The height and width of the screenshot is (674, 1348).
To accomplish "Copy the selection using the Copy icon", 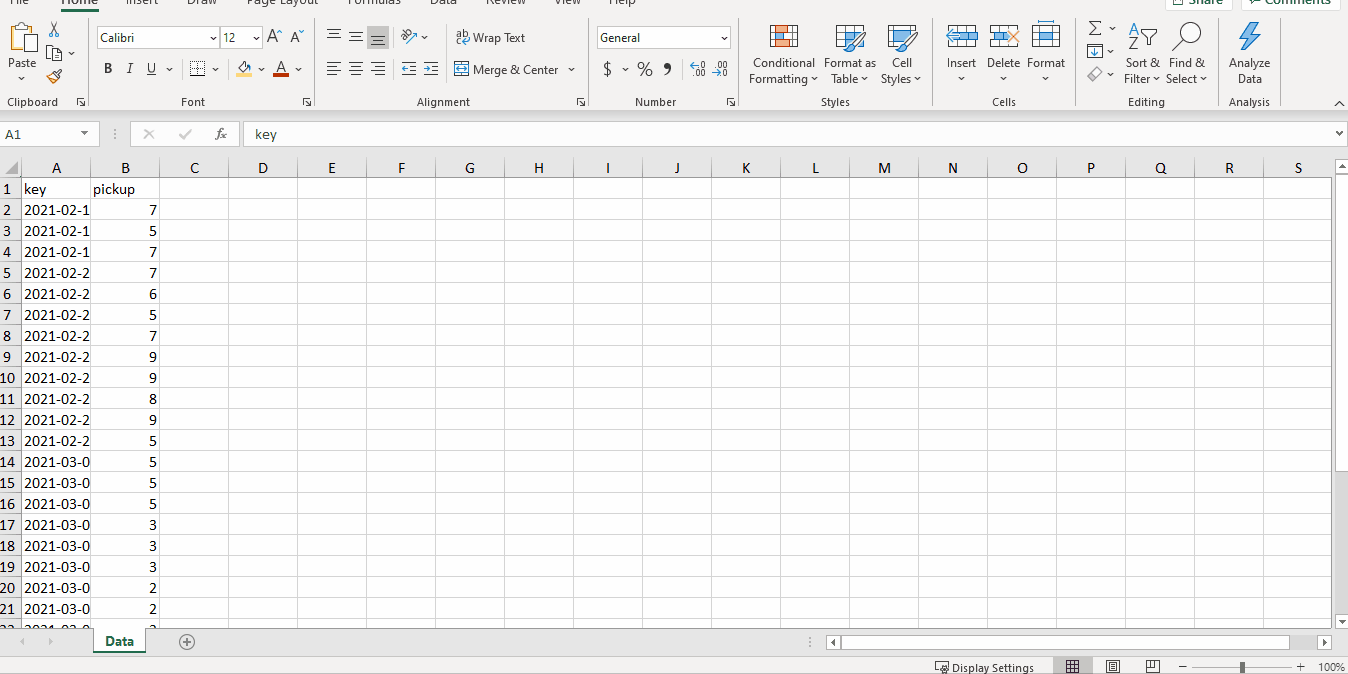I will point(54,53).
